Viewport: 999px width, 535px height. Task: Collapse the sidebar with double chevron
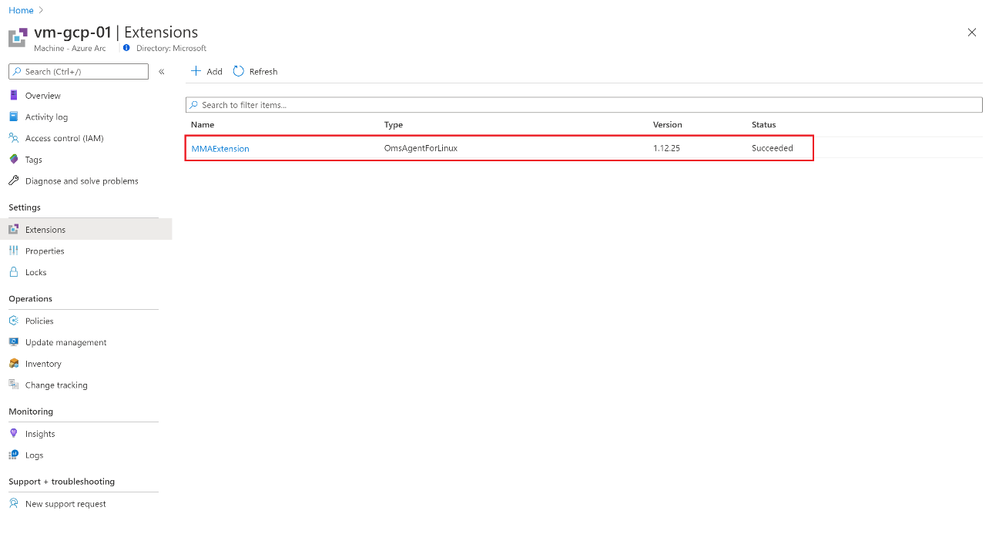pyautogui.click(x=162, y=71)
